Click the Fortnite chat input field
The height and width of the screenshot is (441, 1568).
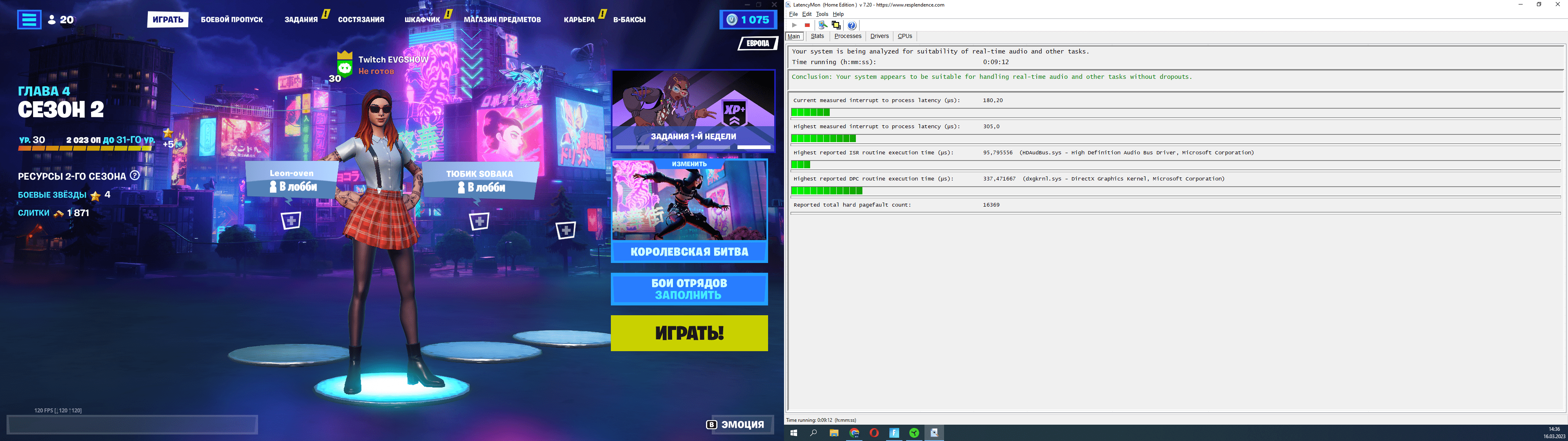(x=132, y=425)
